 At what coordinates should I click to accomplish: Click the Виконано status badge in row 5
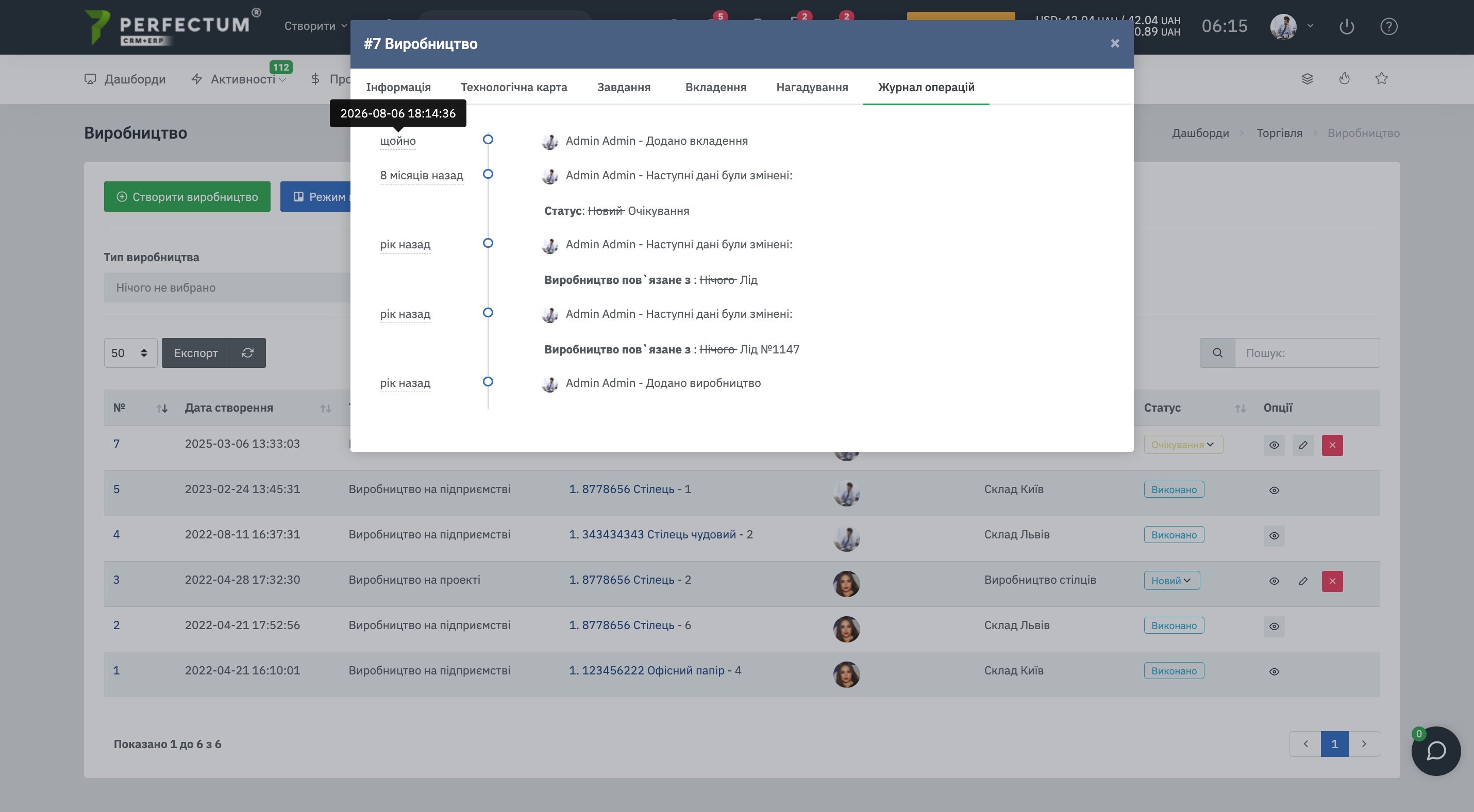tap(1174, 489)
